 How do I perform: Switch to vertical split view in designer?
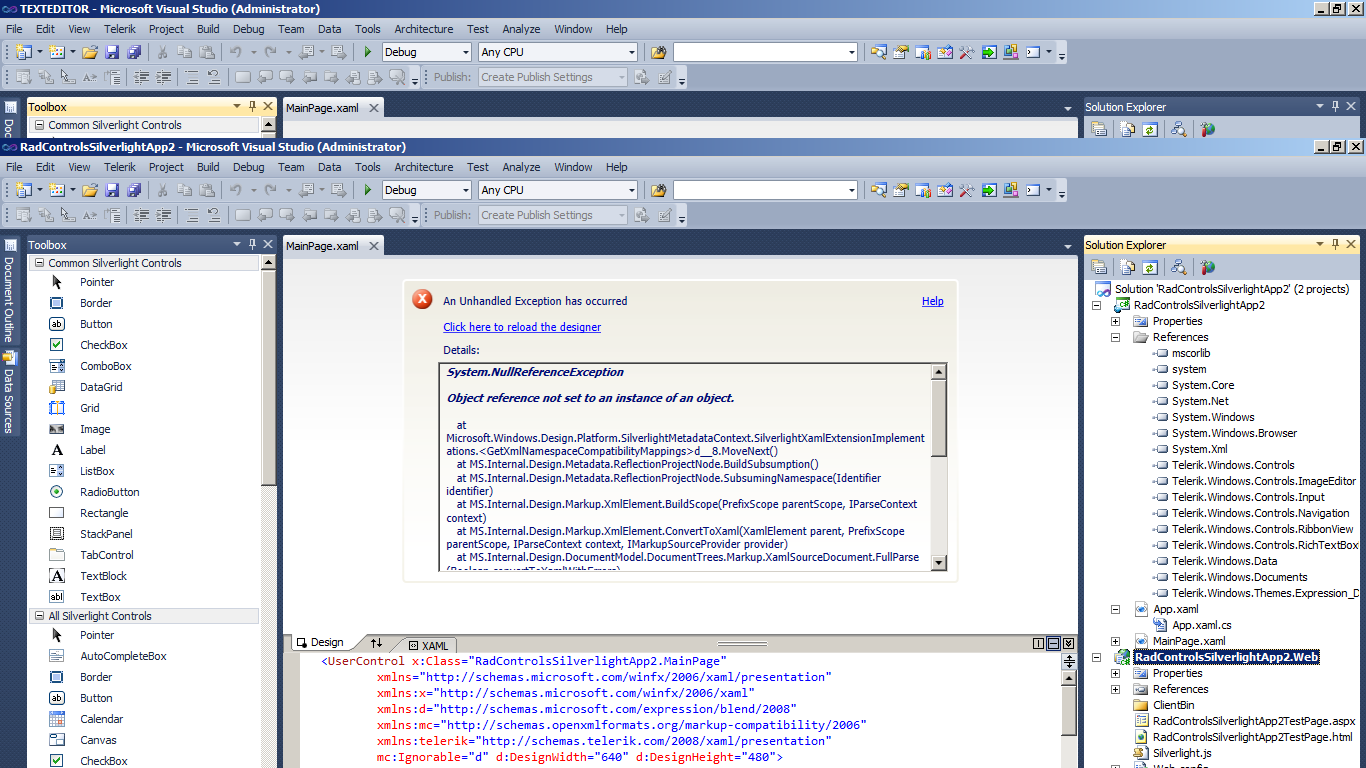click(1039, 643)
